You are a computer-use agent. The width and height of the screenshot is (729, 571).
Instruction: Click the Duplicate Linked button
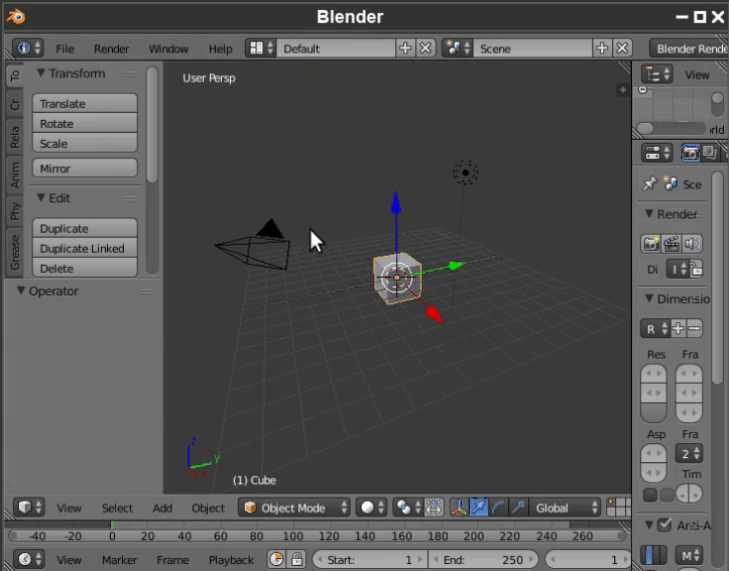pyautogui.click(x=85, y=248)
